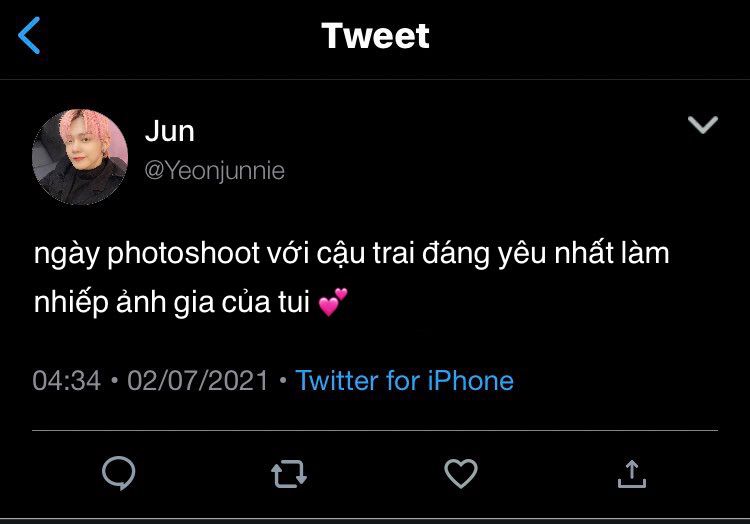The width and height of the screenshot is (750, 524).
Task: Open the @Yeonjunnie handle profile
Action: click(215, 171)
